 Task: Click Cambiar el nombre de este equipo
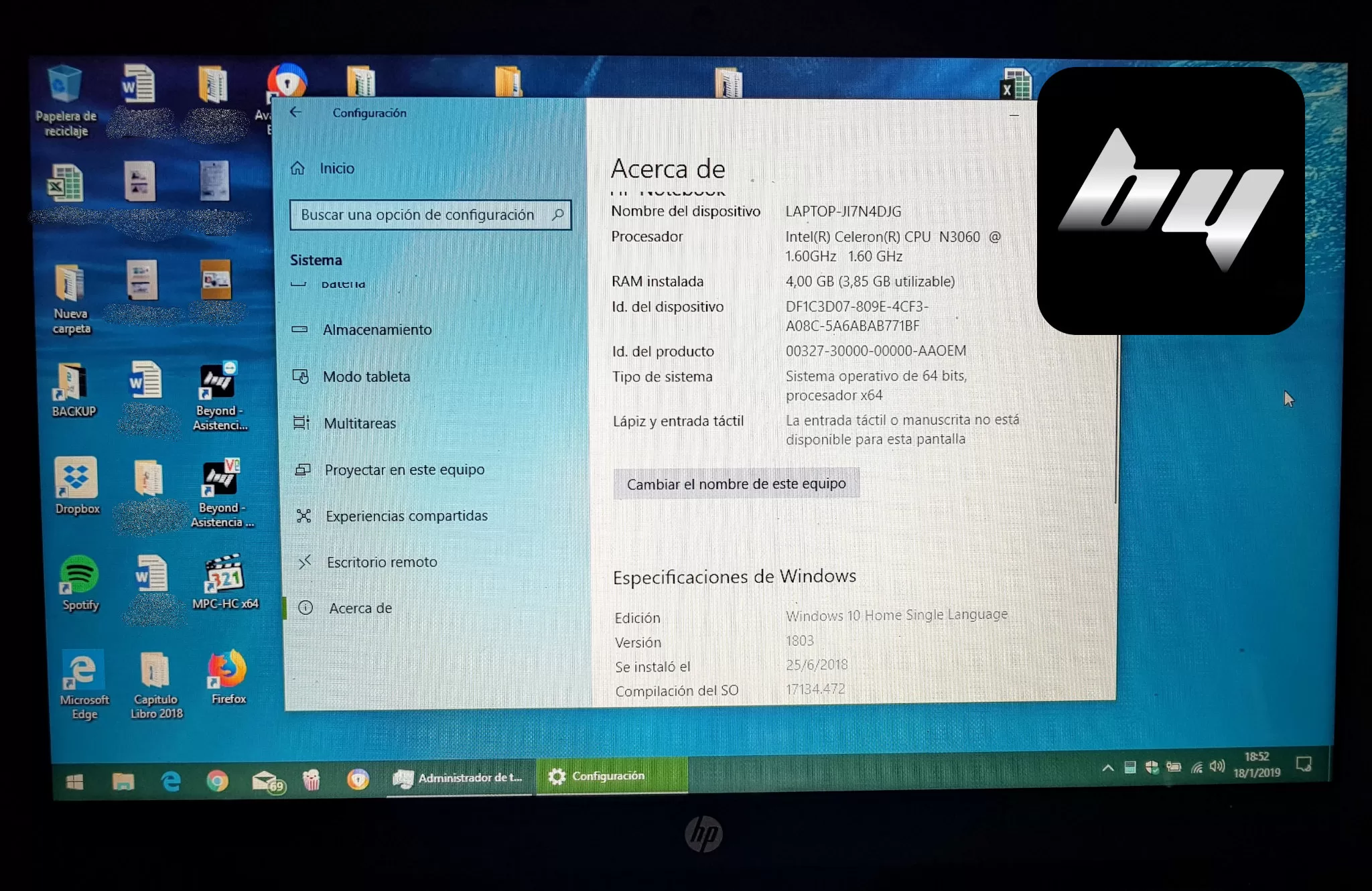pyautogui.click(x=736, y=484)
